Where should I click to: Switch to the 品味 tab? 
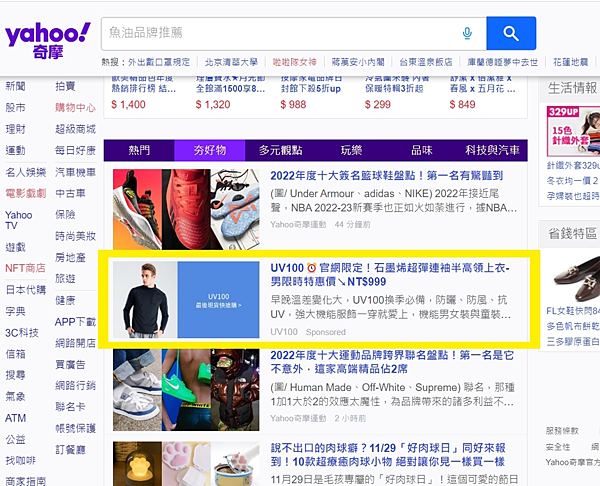(422, 150)
